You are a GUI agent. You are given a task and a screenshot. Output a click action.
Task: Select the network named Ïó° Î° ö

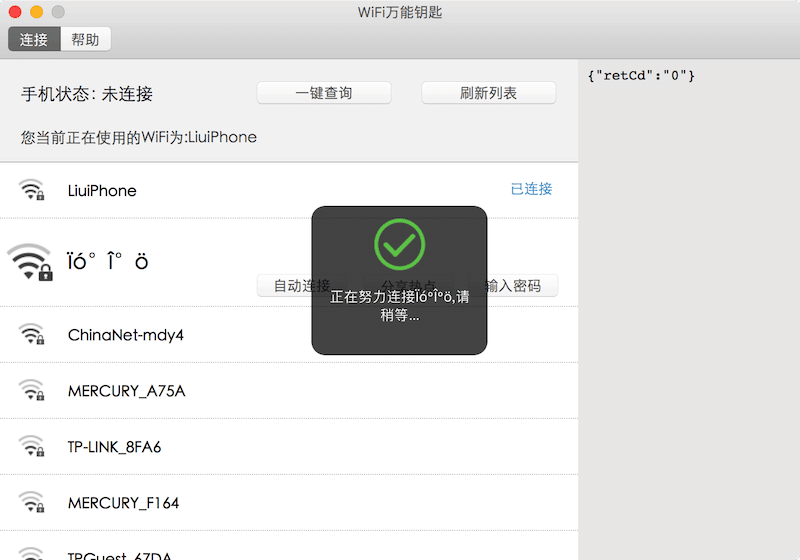tap(108, 261)
